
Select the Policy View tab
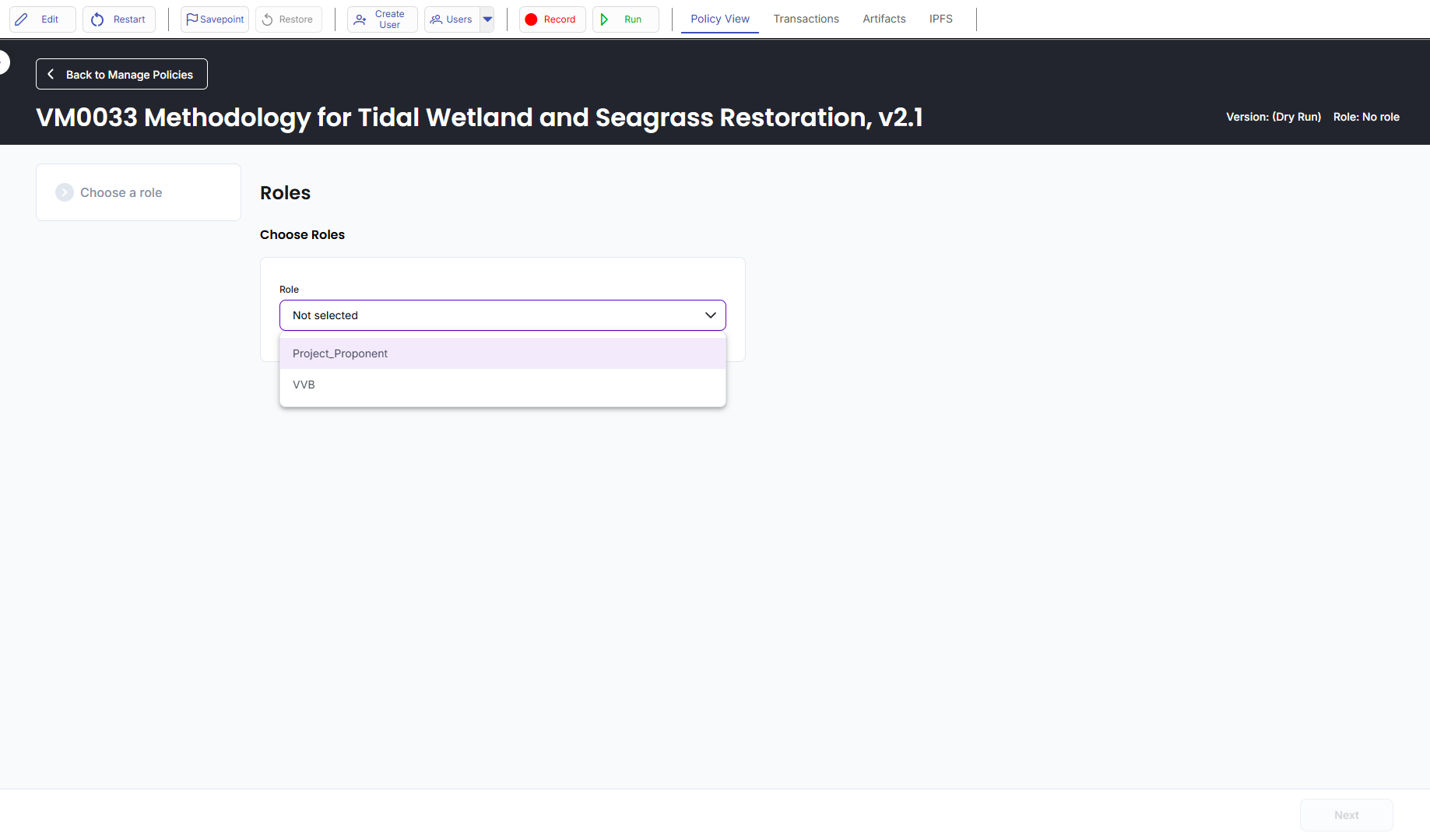pos(719,19)
